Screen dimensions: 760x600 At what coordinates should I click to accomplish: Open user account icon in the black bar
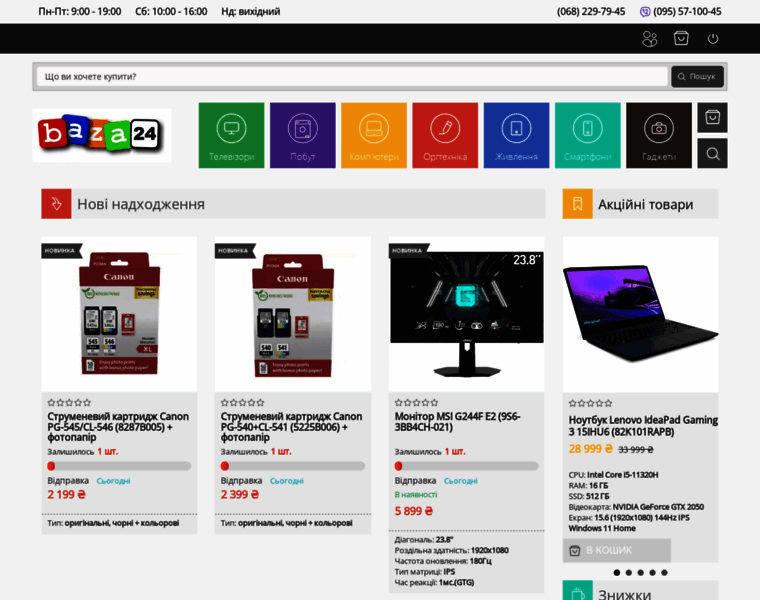649,38
